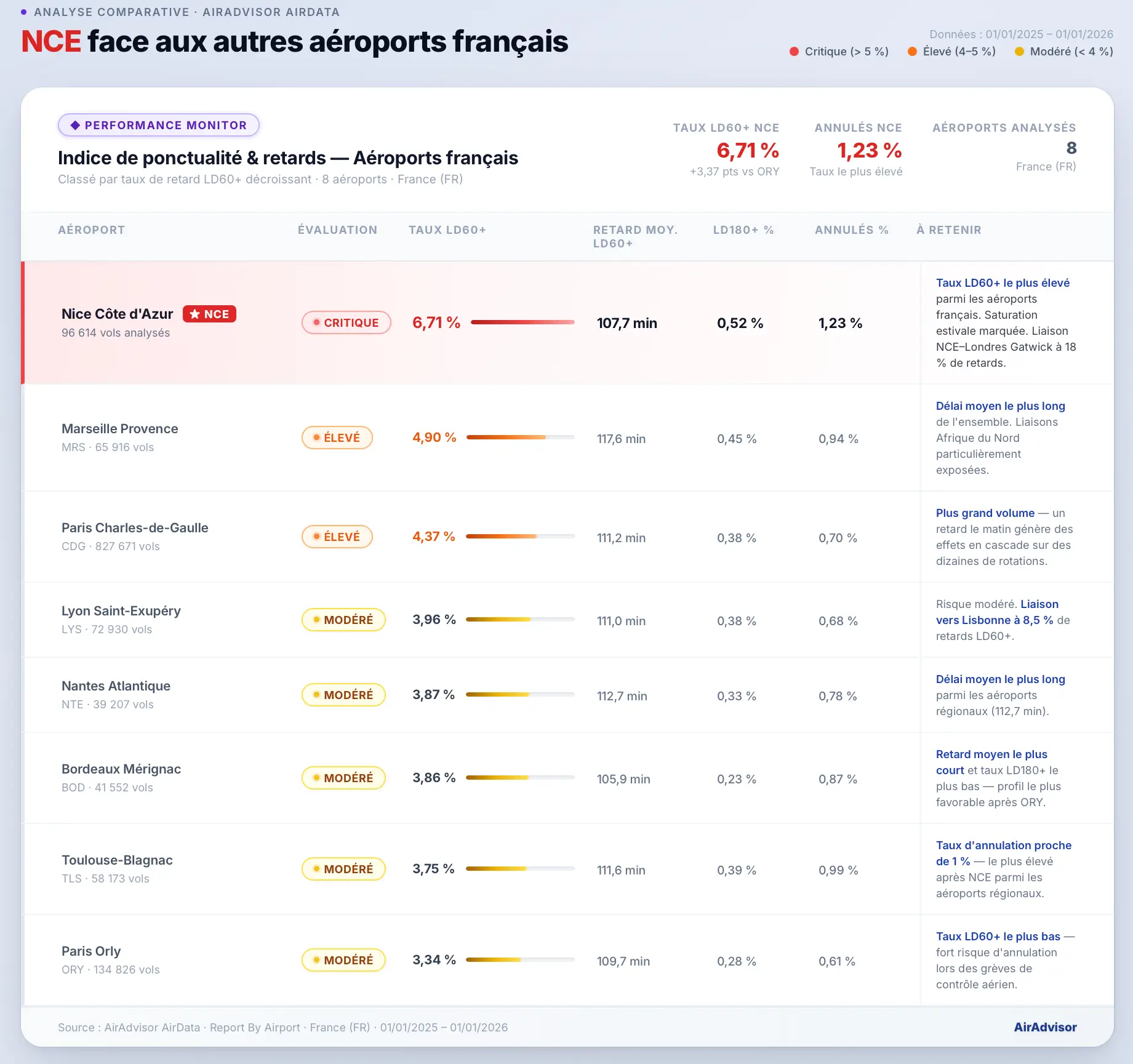The width and height of the screenshot is (1133, 1064).
Task: Click the 1,23 % Annulés NCE summary value
Action: [869, 151]
